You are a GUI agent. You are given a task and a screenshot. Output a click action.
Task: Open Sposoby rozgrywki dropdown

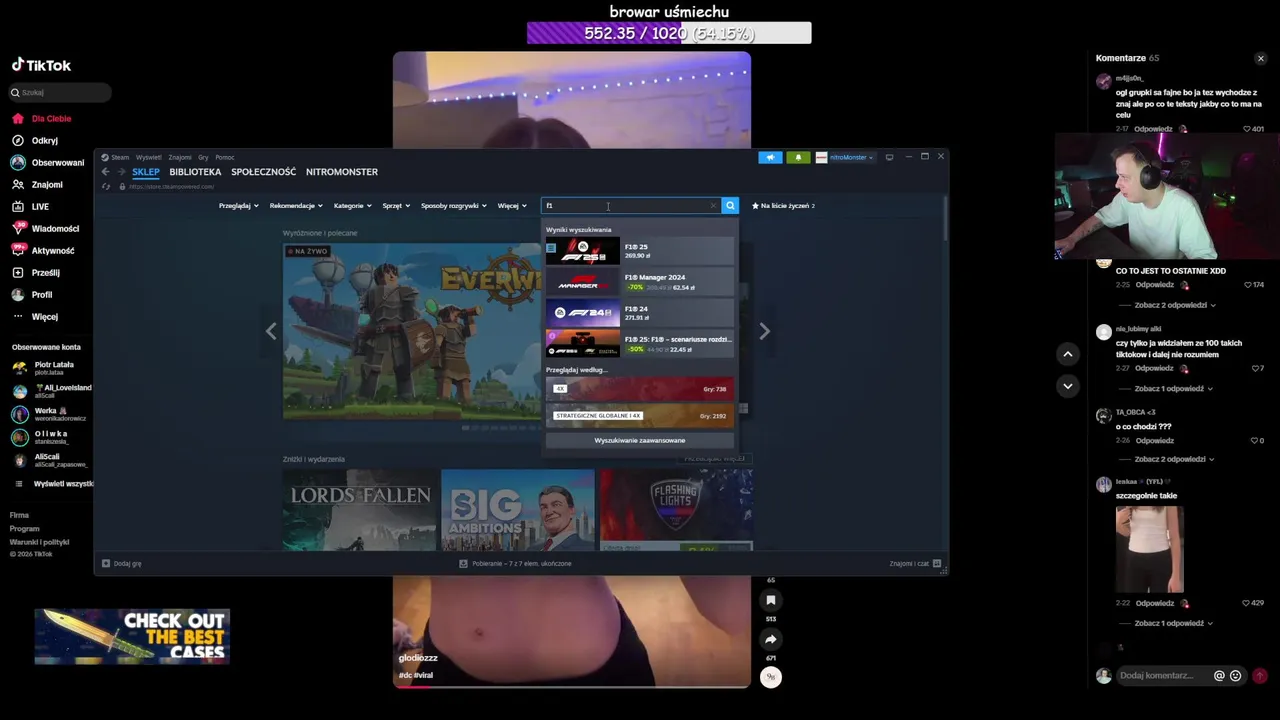tap(453, 206)
